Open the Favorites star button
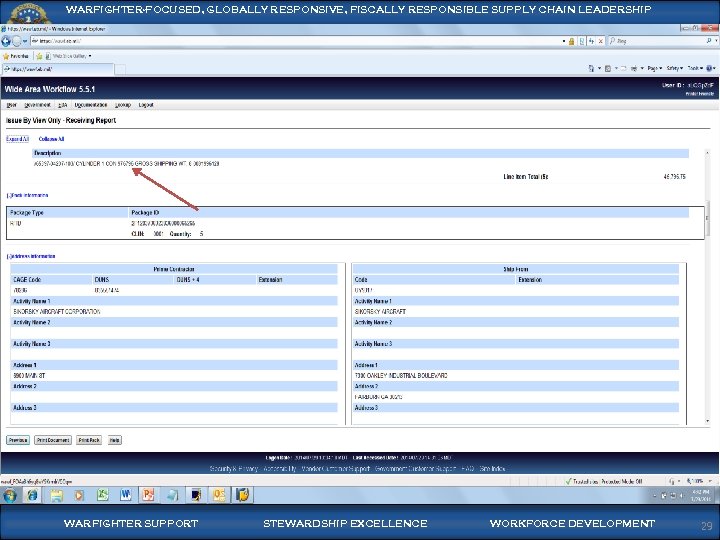 coord(16,56)
